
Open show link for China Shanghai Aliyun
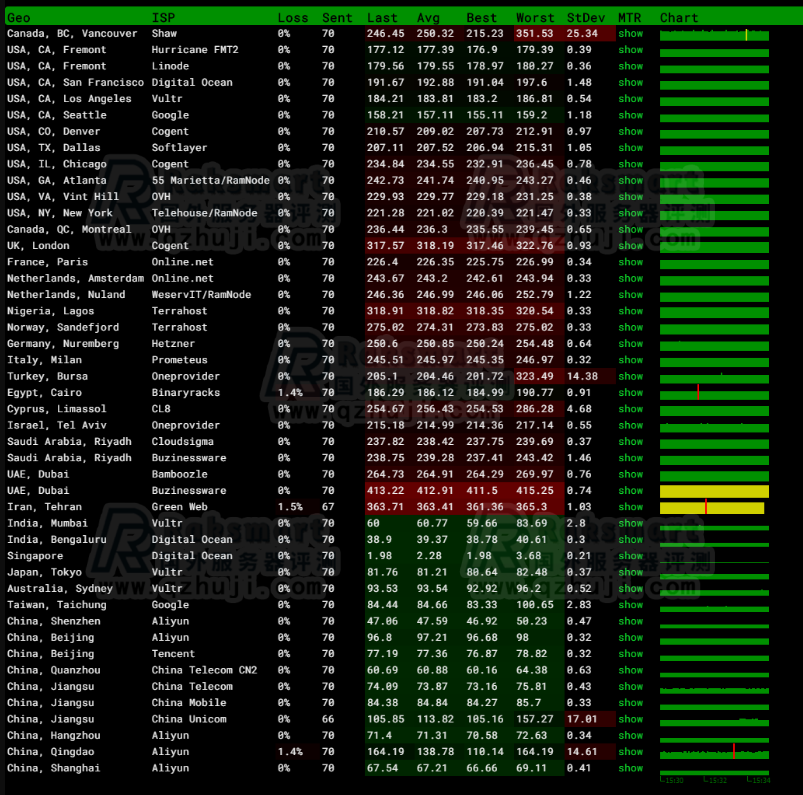pyautogui.click(x=630, y=768)
